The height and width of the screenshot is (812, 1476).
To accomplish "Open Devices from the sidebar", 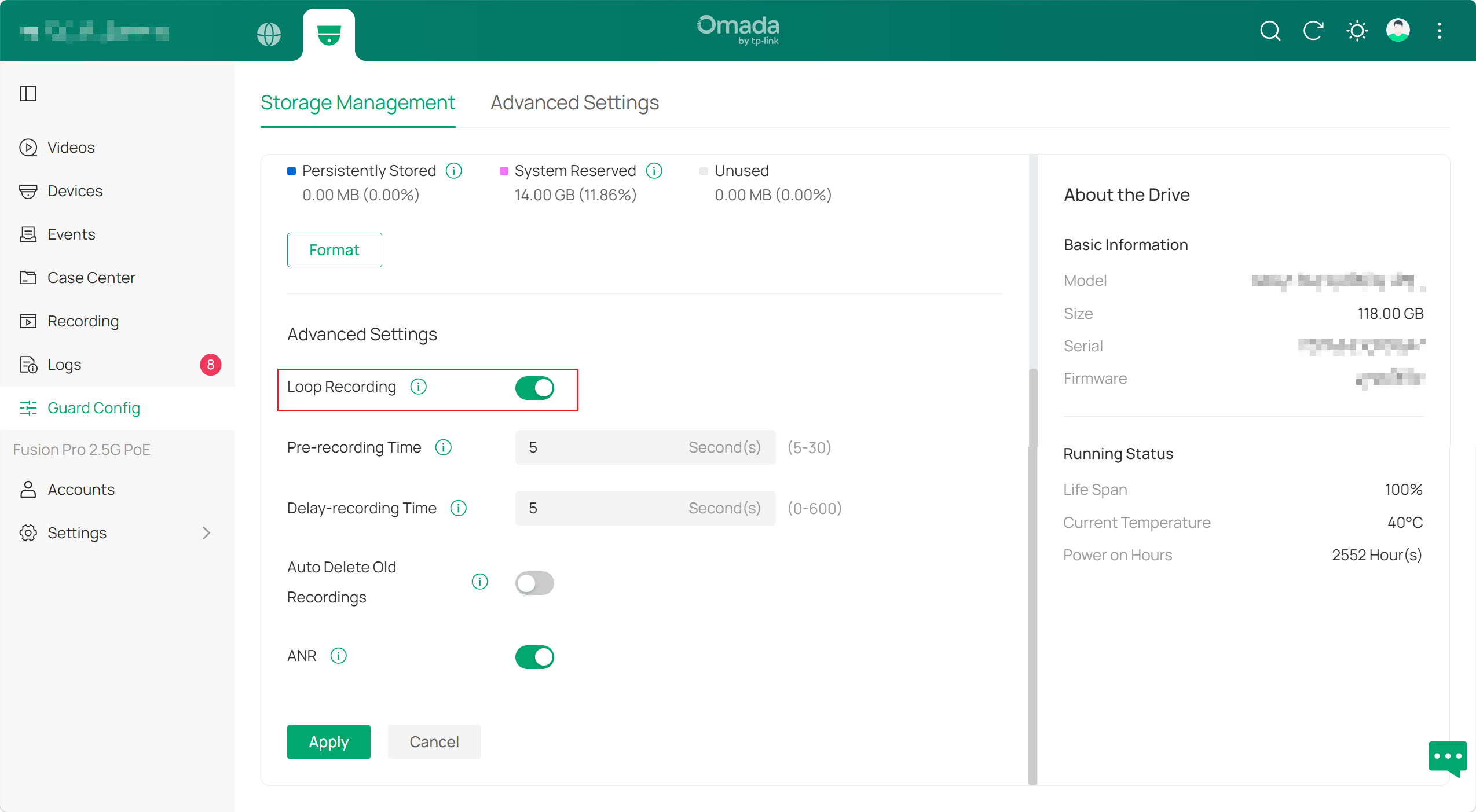I will (117, 191).
